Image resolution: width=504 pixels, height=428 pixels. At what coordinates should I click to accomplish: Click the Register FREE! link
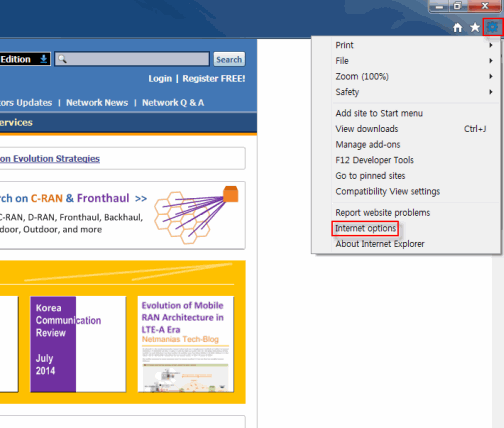(x=214, y=79)
